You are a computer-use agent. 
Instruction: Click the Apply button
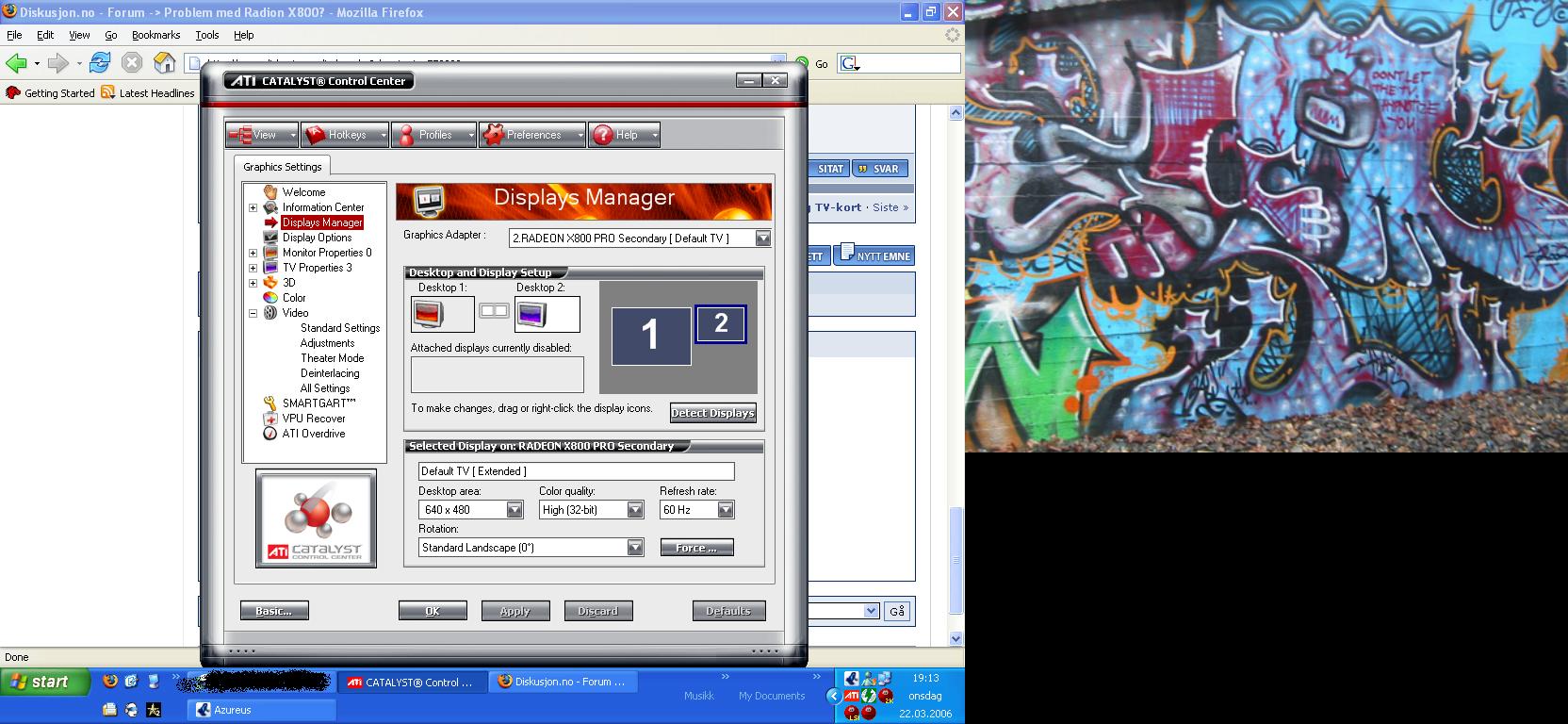click(x=515, y=611)
